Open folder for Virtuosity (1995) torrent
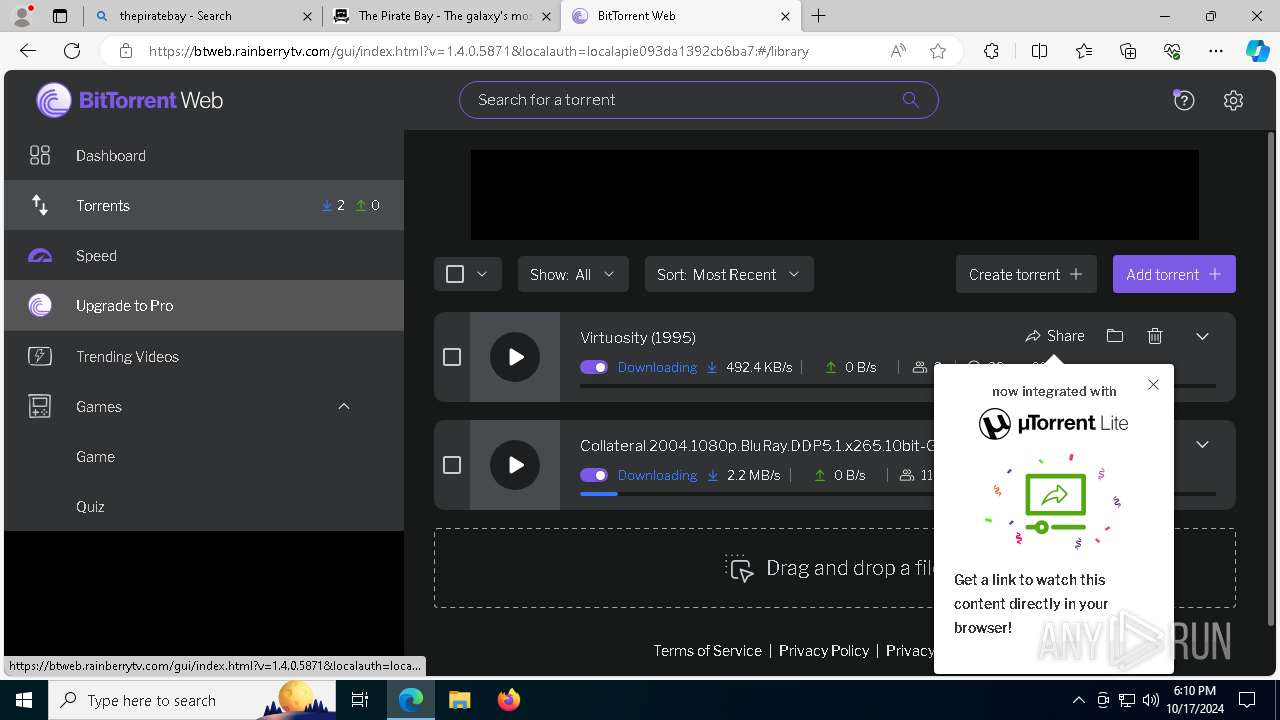Viewport: 1280px width, 720px height. 1115,336
